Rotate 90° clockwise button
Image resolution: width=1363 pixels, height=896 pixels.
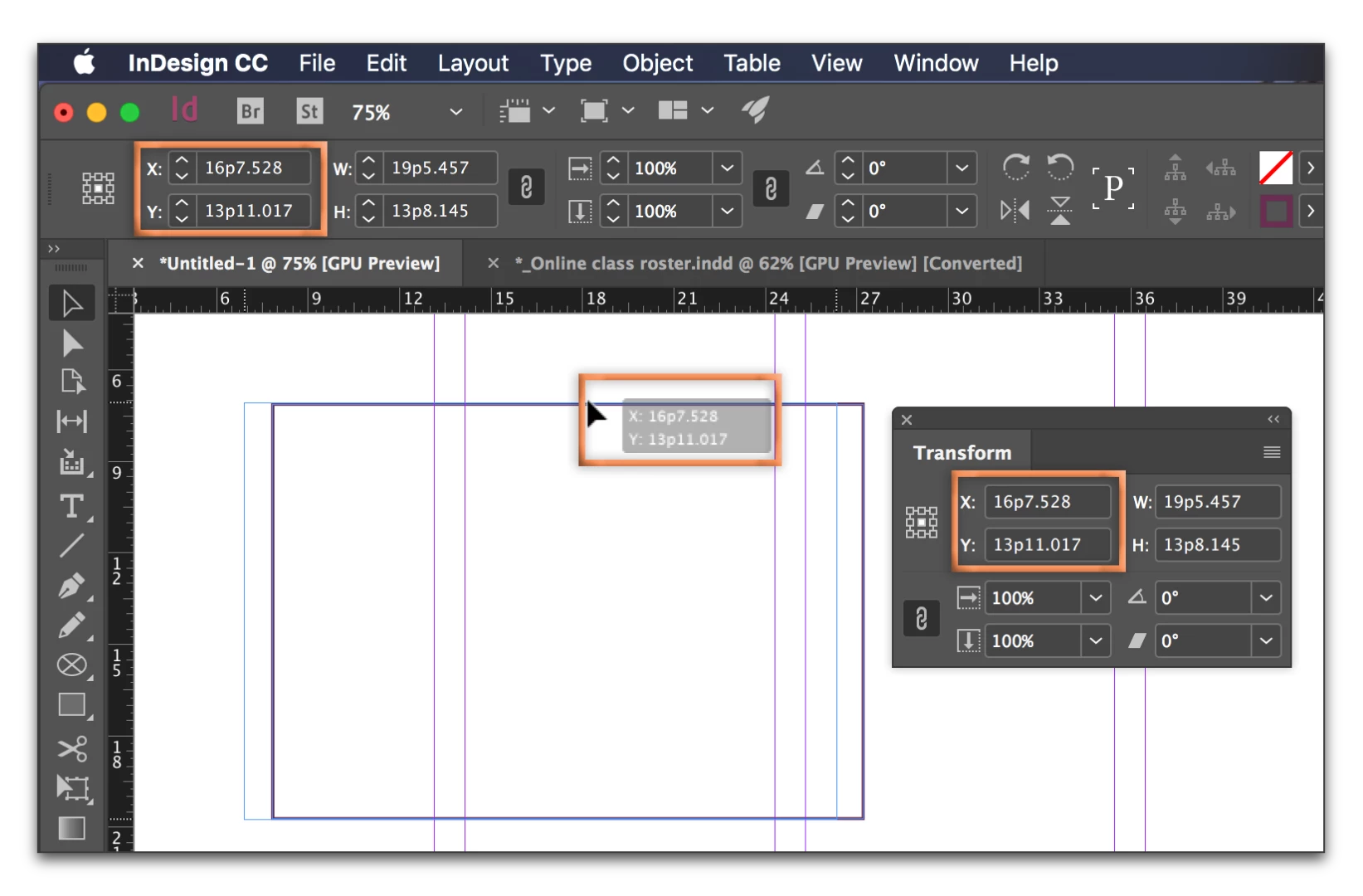pos(1015,168)
